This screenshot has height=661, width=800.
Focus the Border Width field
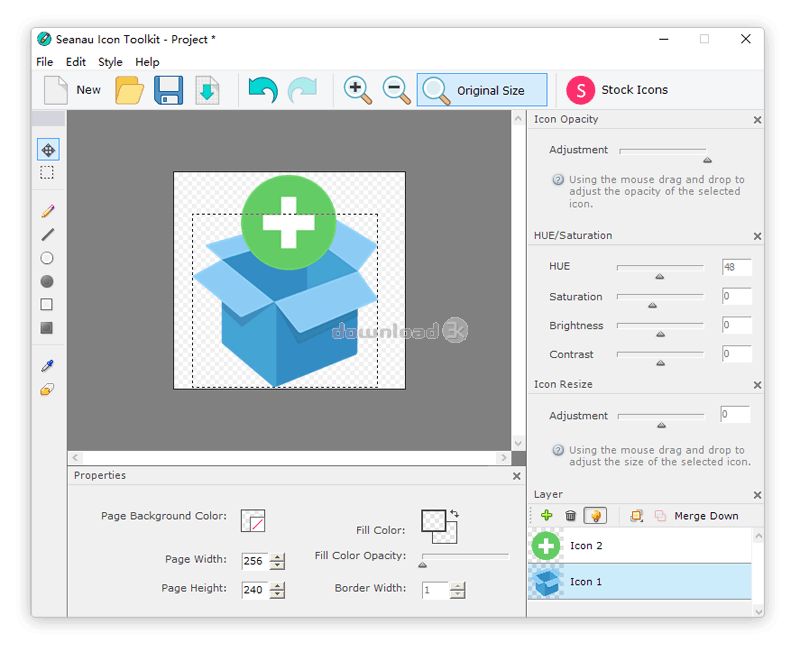coord(435,590)
